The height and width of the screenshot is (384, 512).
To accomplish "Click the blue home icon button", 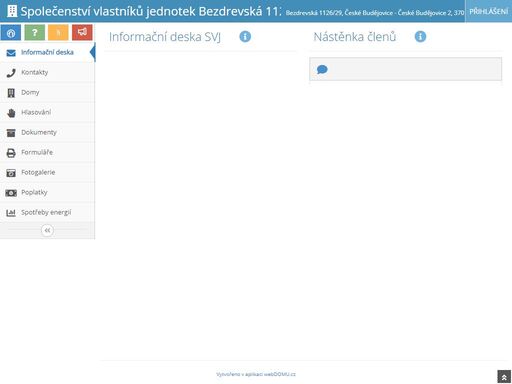I will click(11, 33).
